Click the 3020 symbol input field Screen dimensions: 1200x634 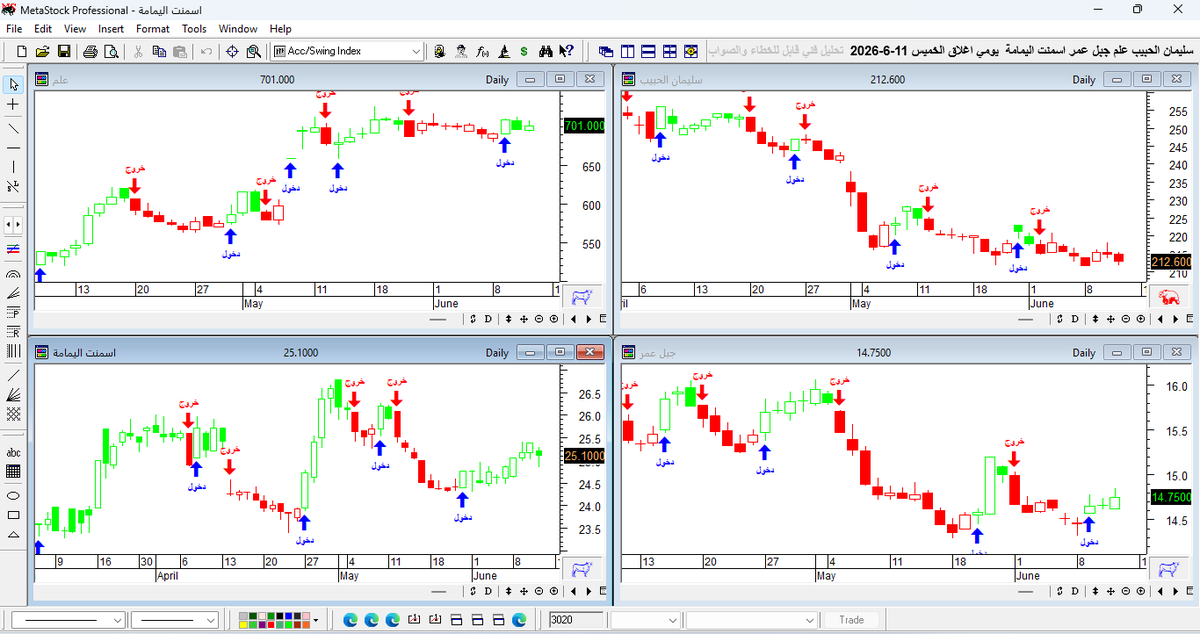pos(577,620)
